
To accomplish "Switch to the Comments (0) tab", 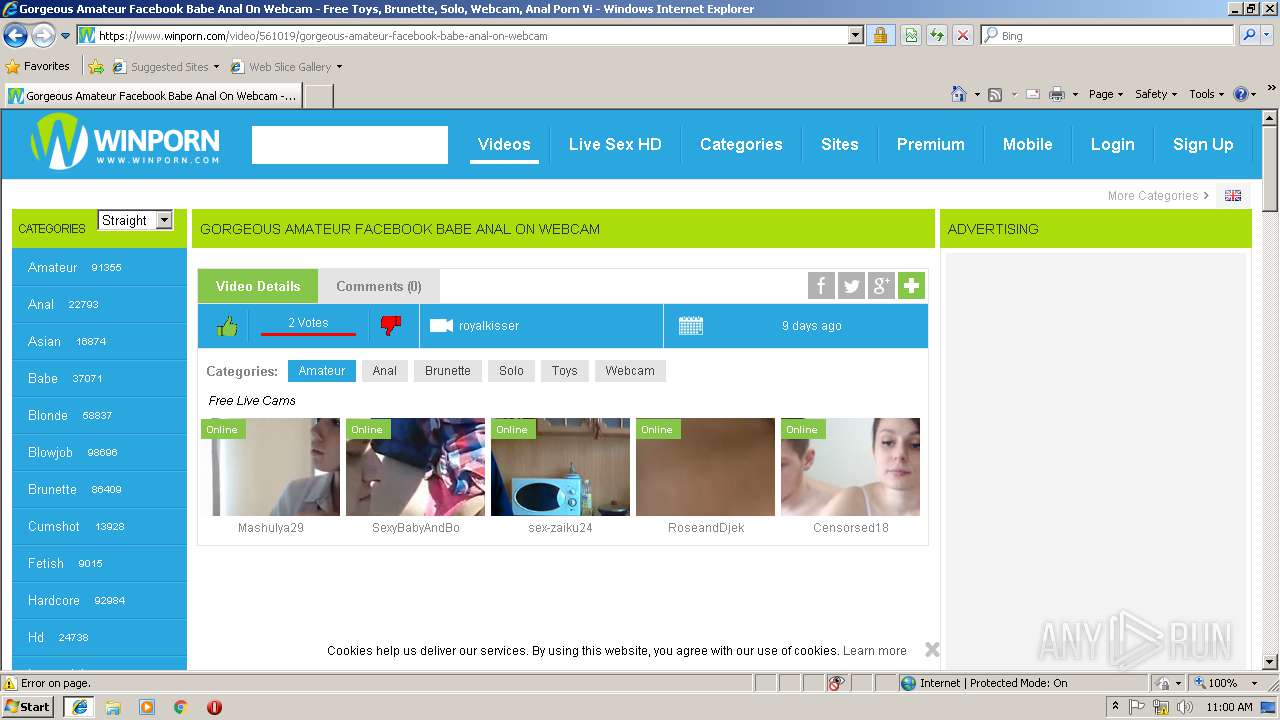I will click(x=379, y=286).
